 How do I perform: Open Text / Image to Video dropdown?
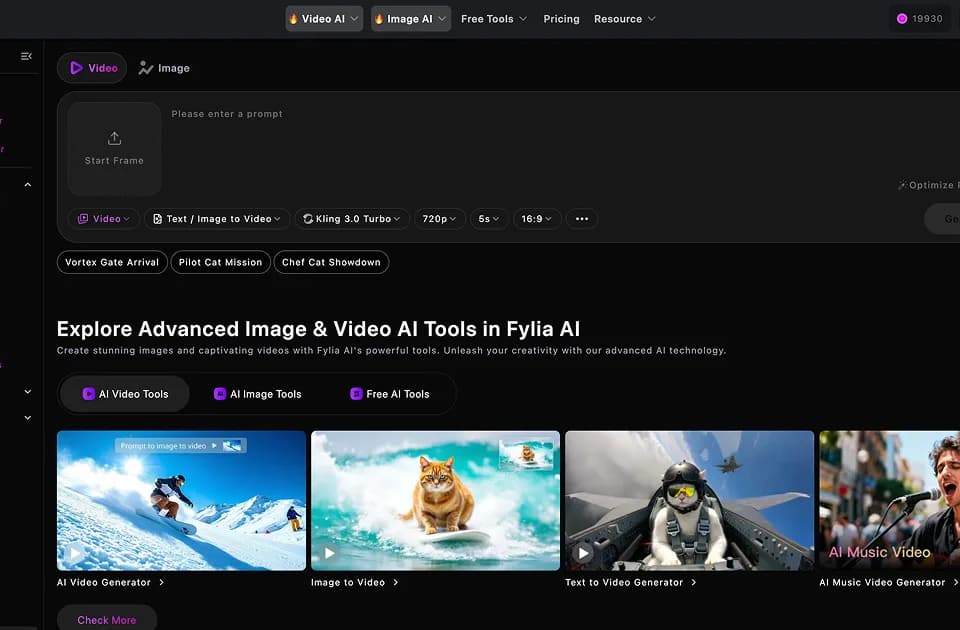(x=217, y=219)
